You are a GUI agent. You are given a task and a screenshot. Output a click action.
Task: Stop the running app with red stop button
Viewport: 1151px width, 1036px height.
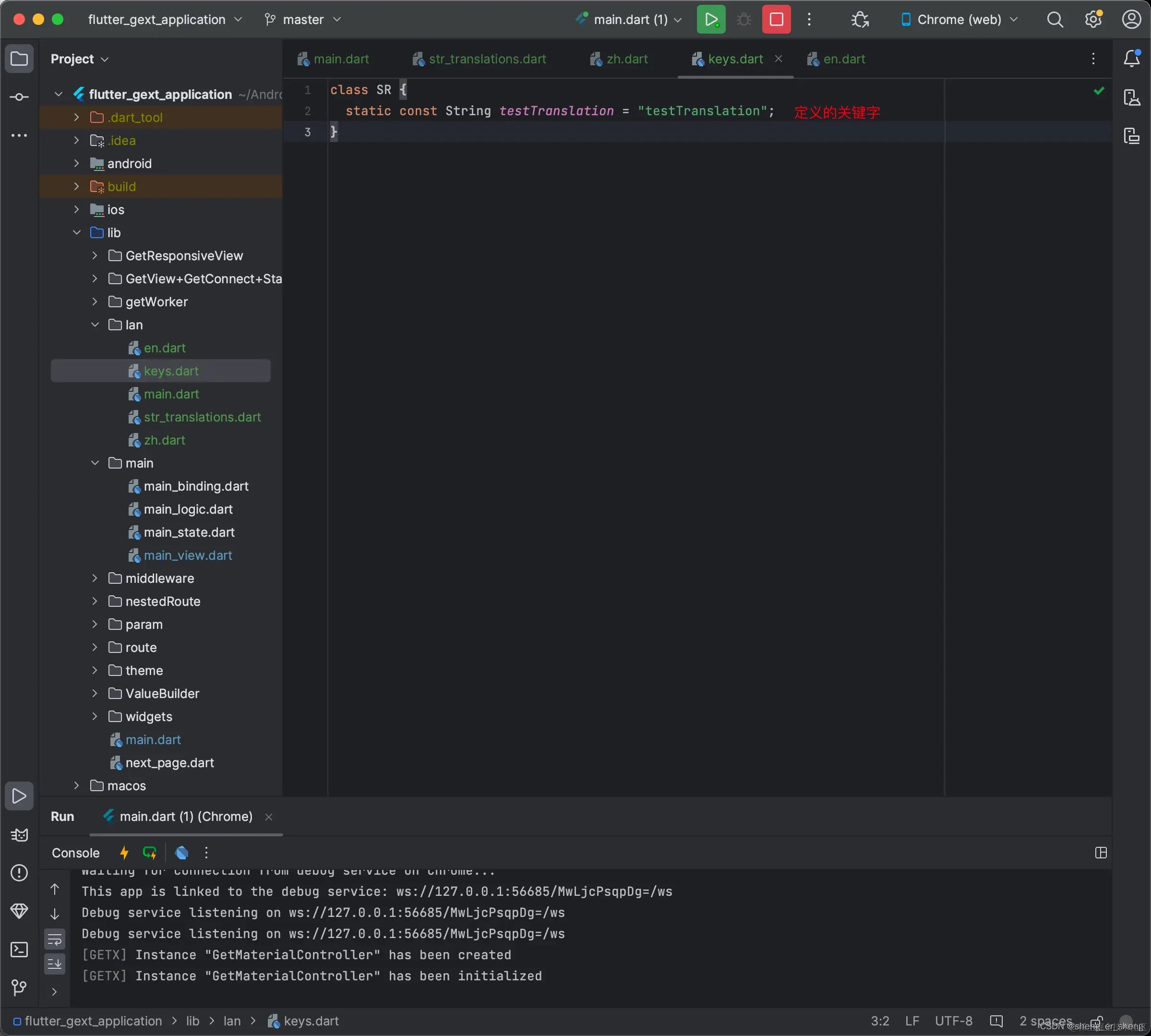coord(776,19)
